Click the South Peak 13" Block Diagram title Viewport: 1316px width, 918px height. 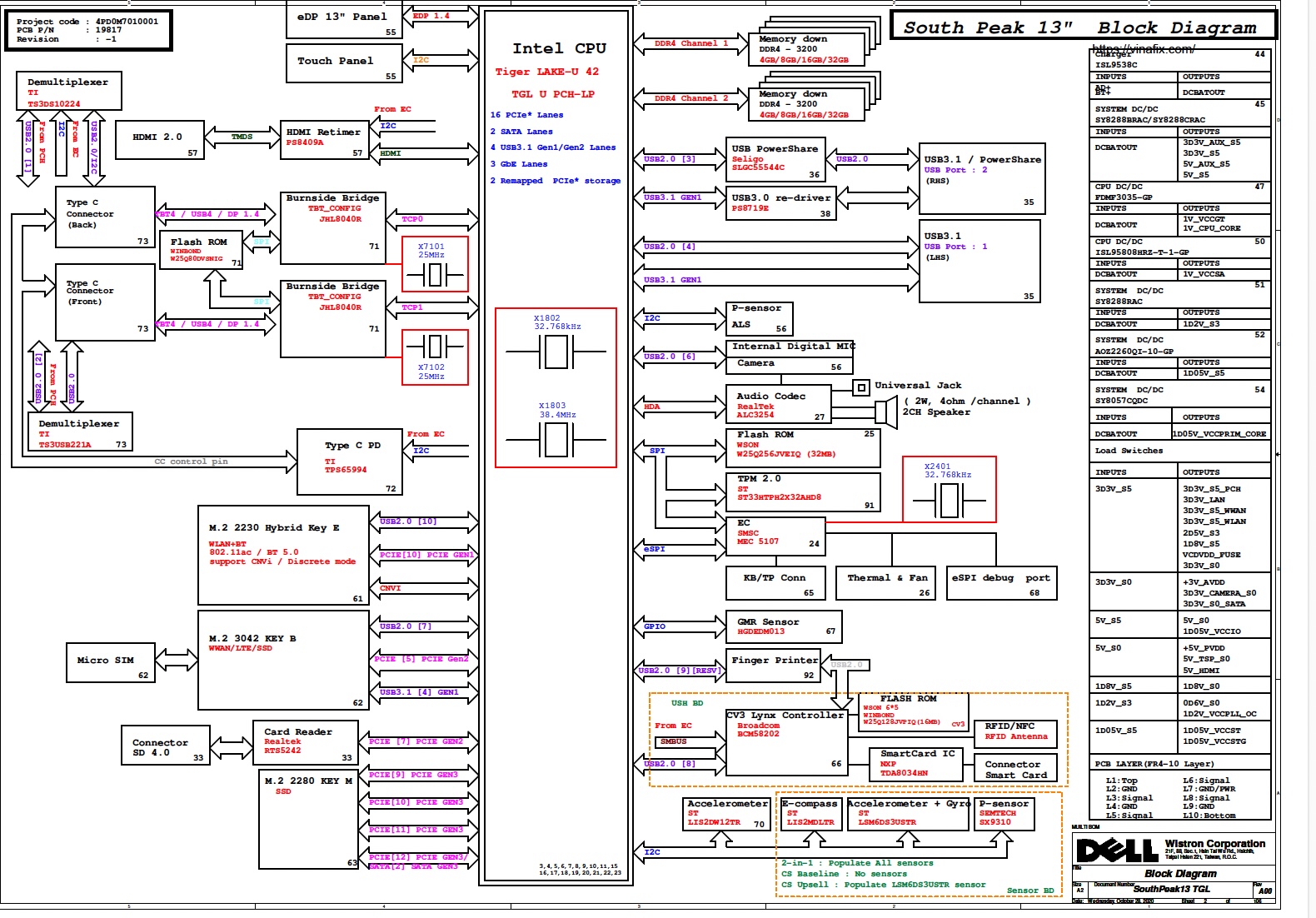click(x=1084, y=25)
